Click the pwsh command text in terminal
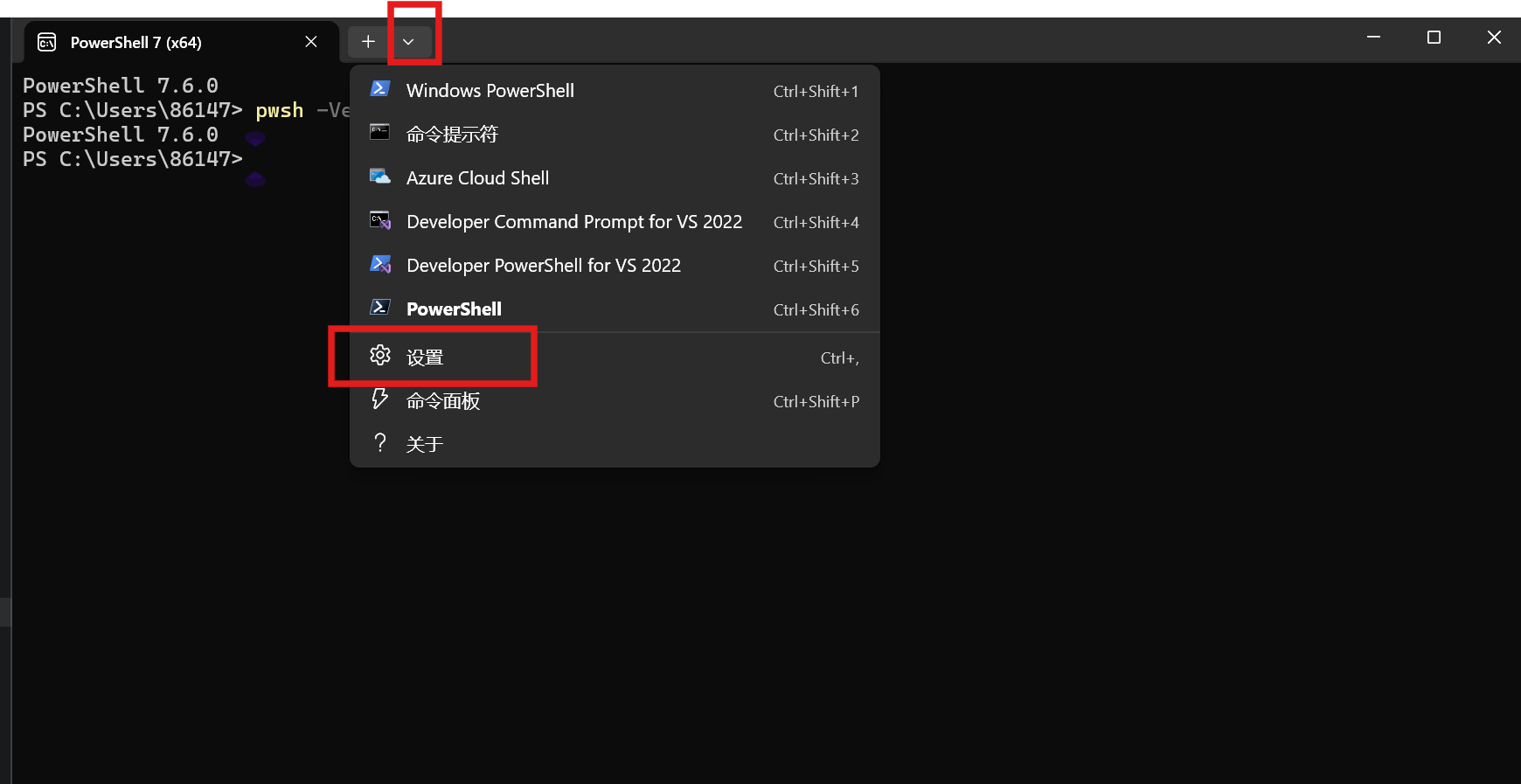 pyautogui.click(x=280, y=110)
